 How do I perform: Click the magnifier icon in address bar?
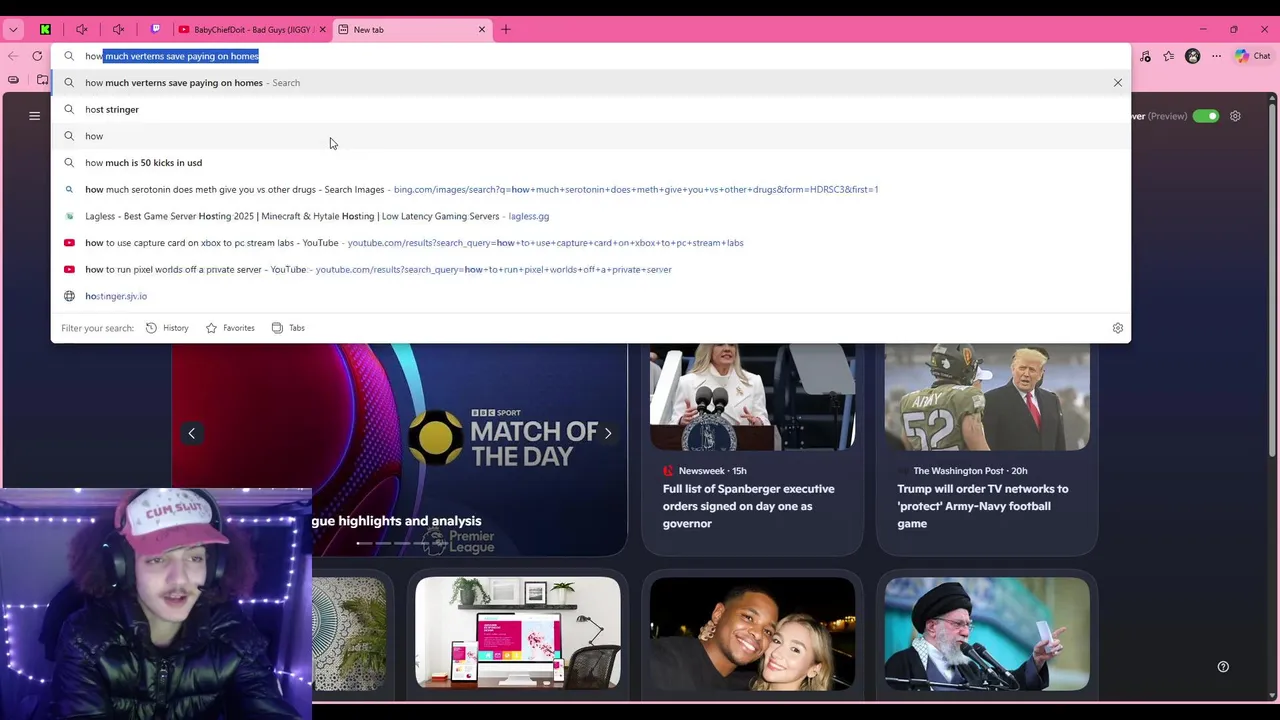(x=69, y=56)
